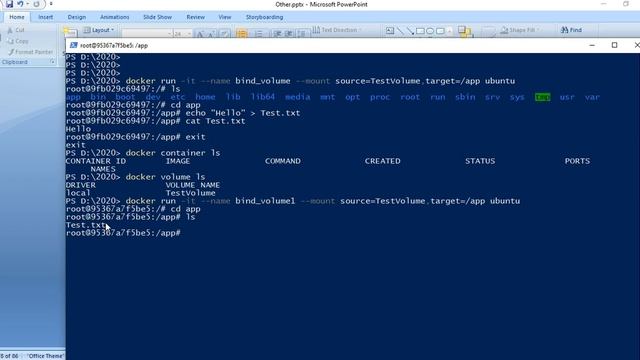Click the New Slide icon
The width and height of the screenshot is (640, 360).
click(x=70, y=32)
